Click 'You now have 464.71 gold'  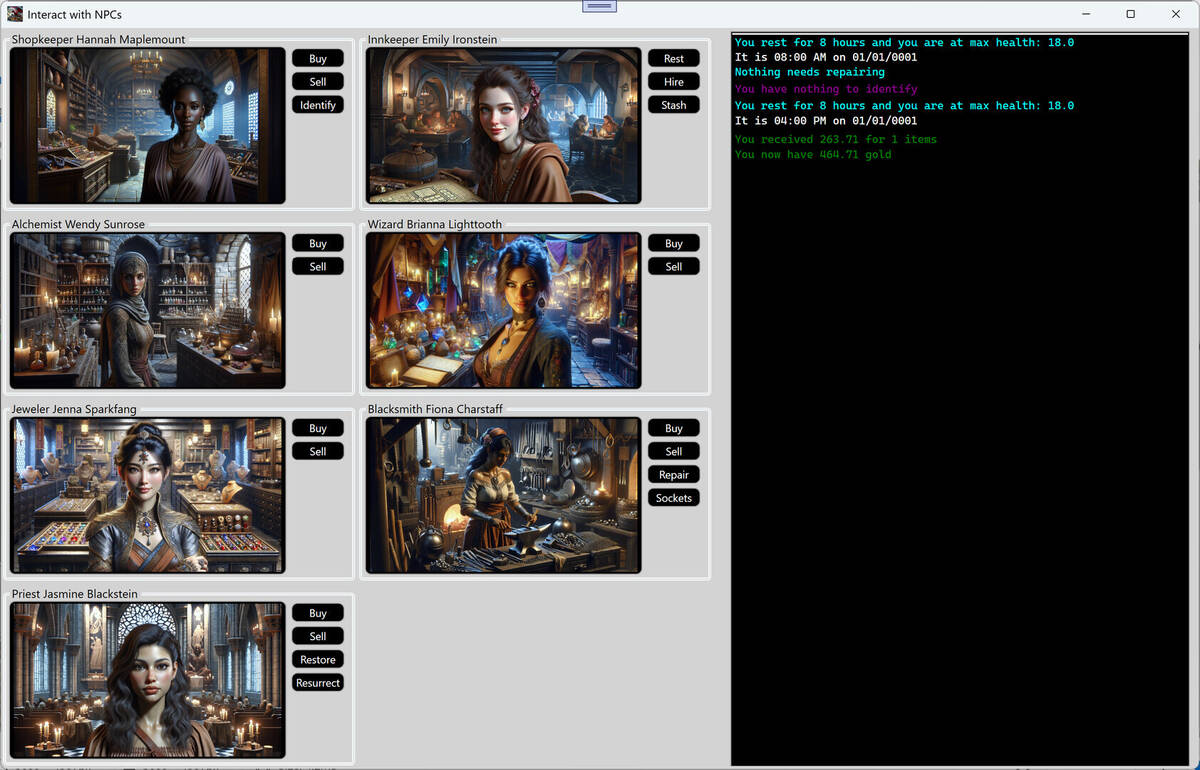(813, 155)
